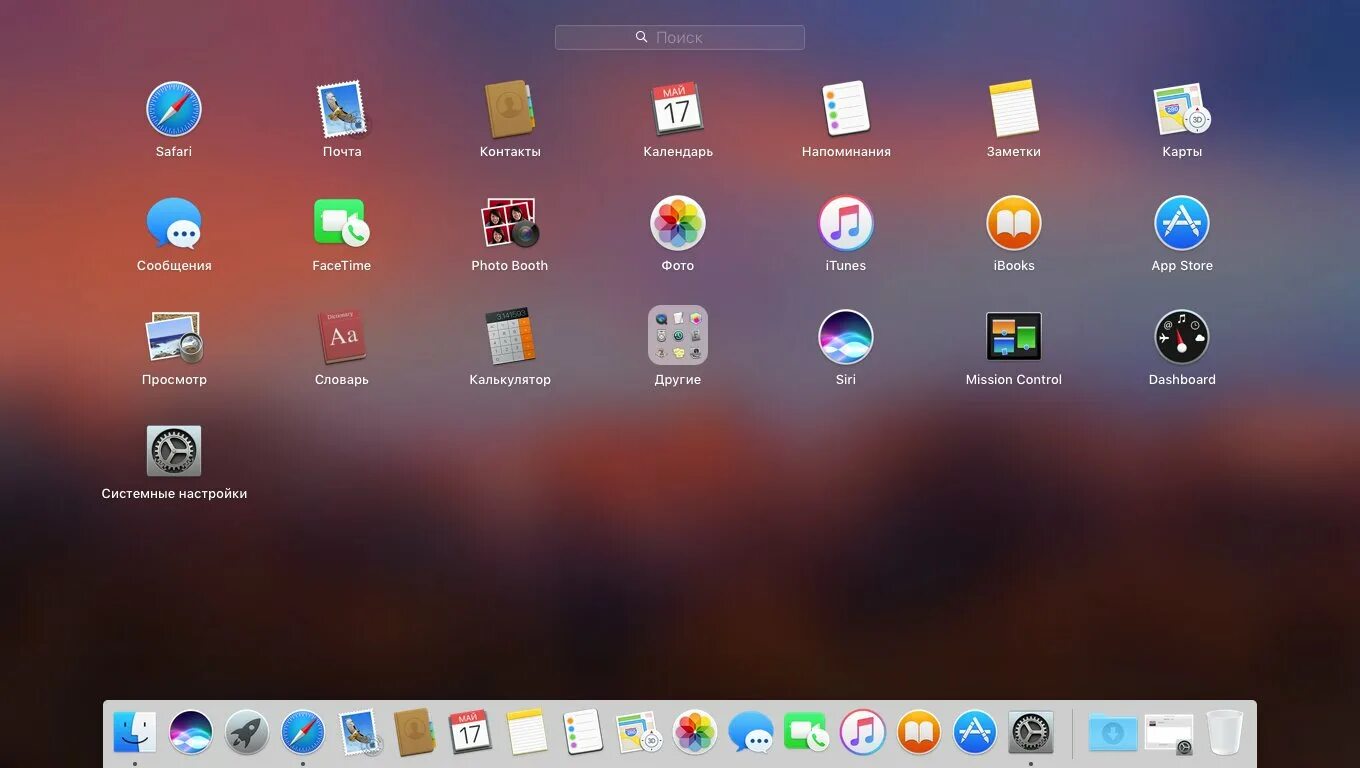Open Messages icon in the Dock
Screen dimensions: 1360x768
pyautogui.click(x=751, y=733)
